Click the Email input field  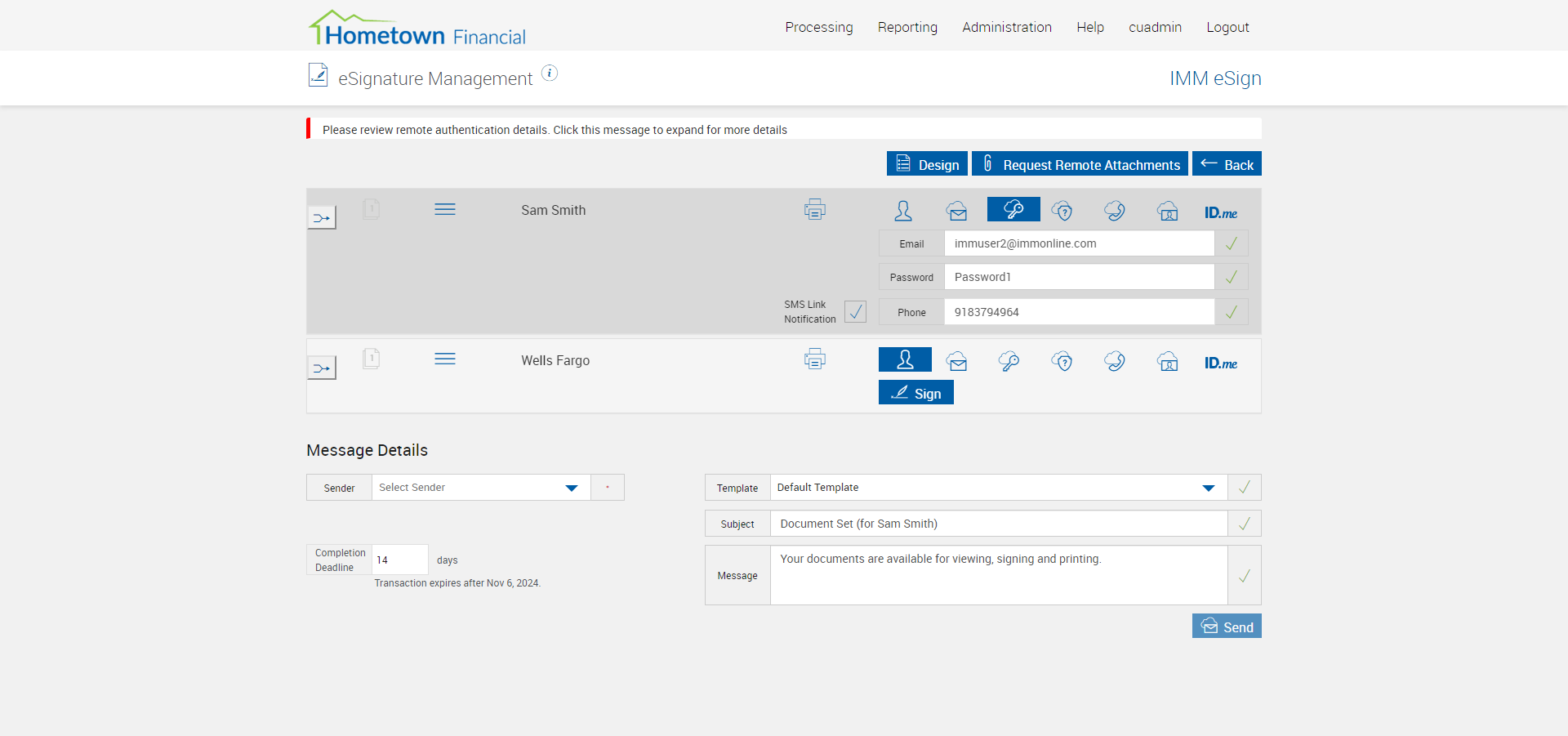click(x=1079, y=243)
